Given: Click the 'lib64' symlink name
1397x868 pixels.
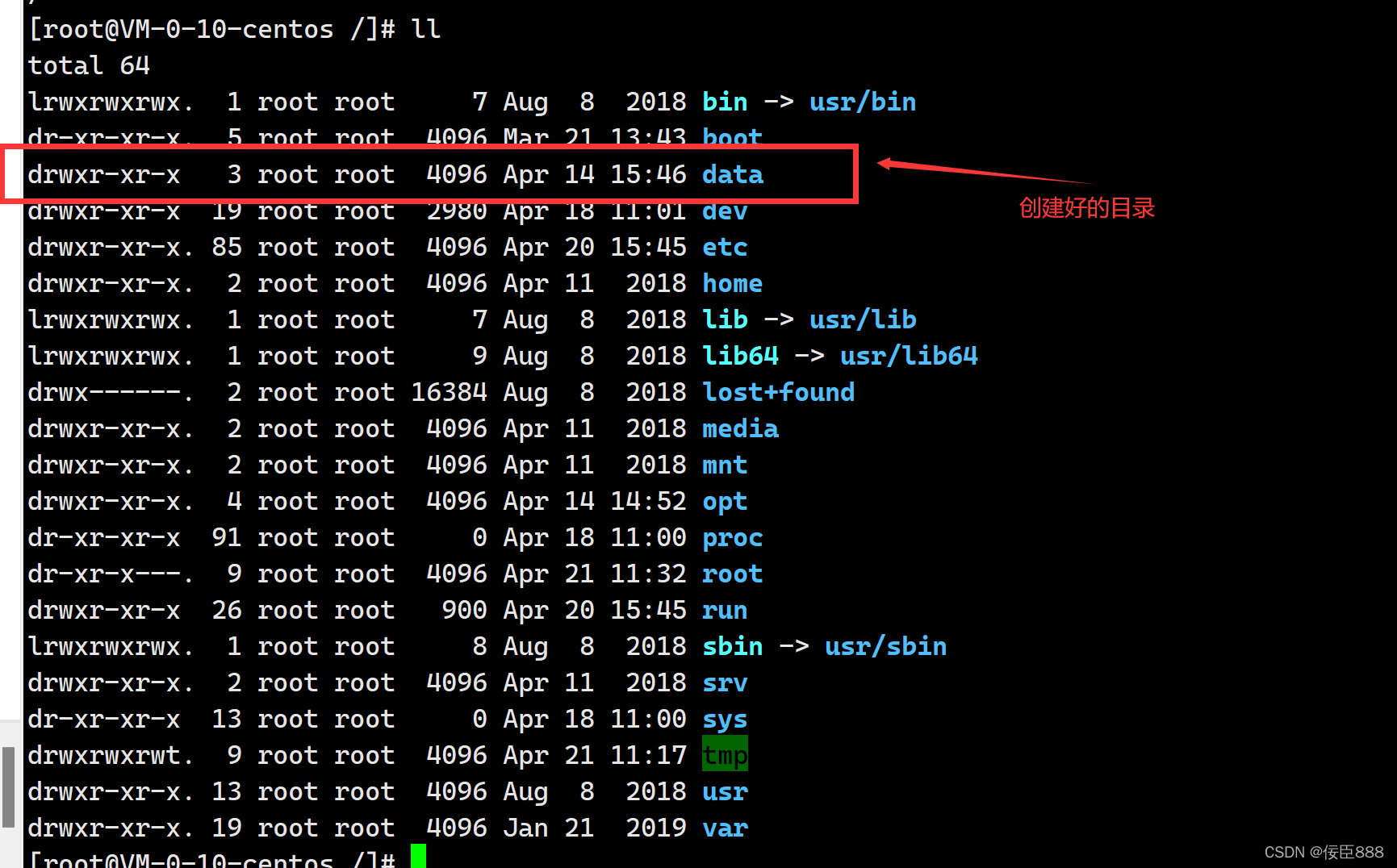Looking at the screenshot, I should (x=740, y=356).
